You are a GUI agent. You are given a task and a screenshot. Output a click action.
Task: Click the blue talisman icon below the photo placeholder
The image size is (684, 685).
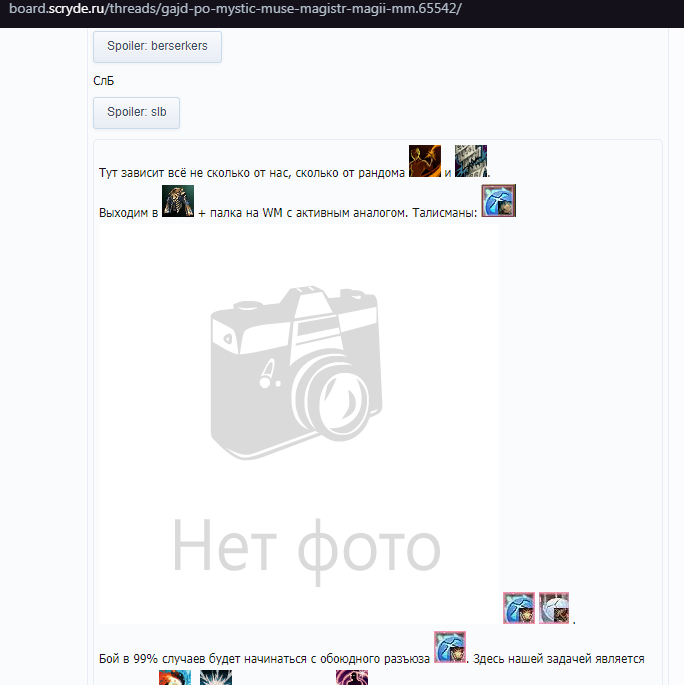click(519, 607)
